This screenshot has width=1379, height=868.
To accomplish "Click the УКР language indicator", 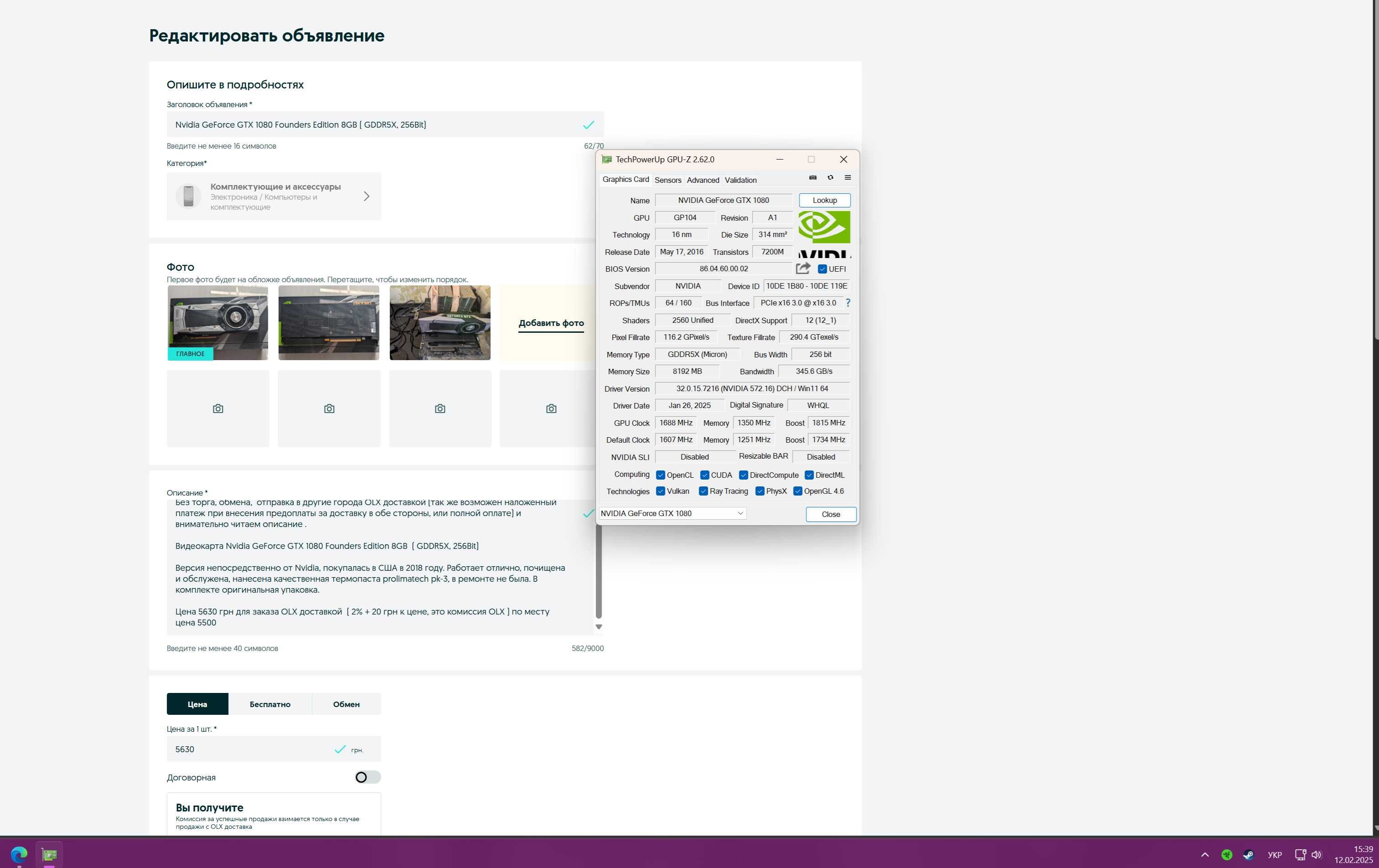I will 1275,855.
